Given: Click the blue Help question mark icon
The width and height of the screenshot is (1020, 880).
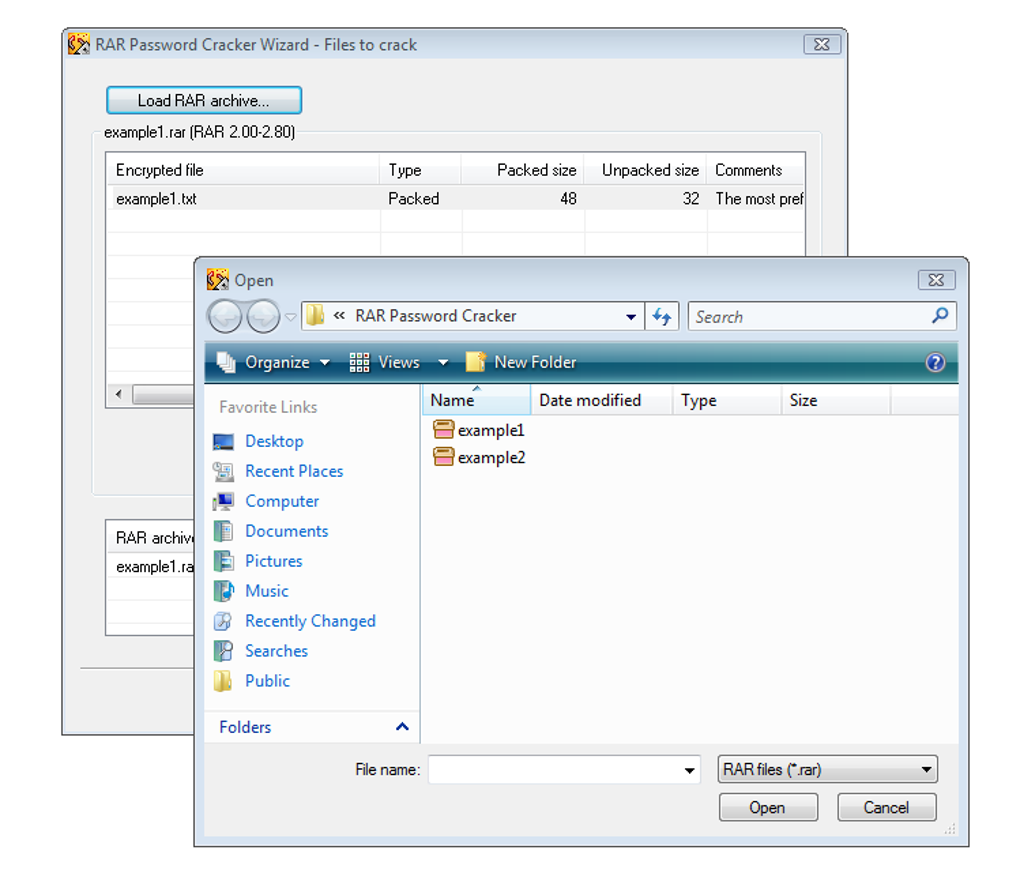Looking at the screenshot, I should click(935, 362).
